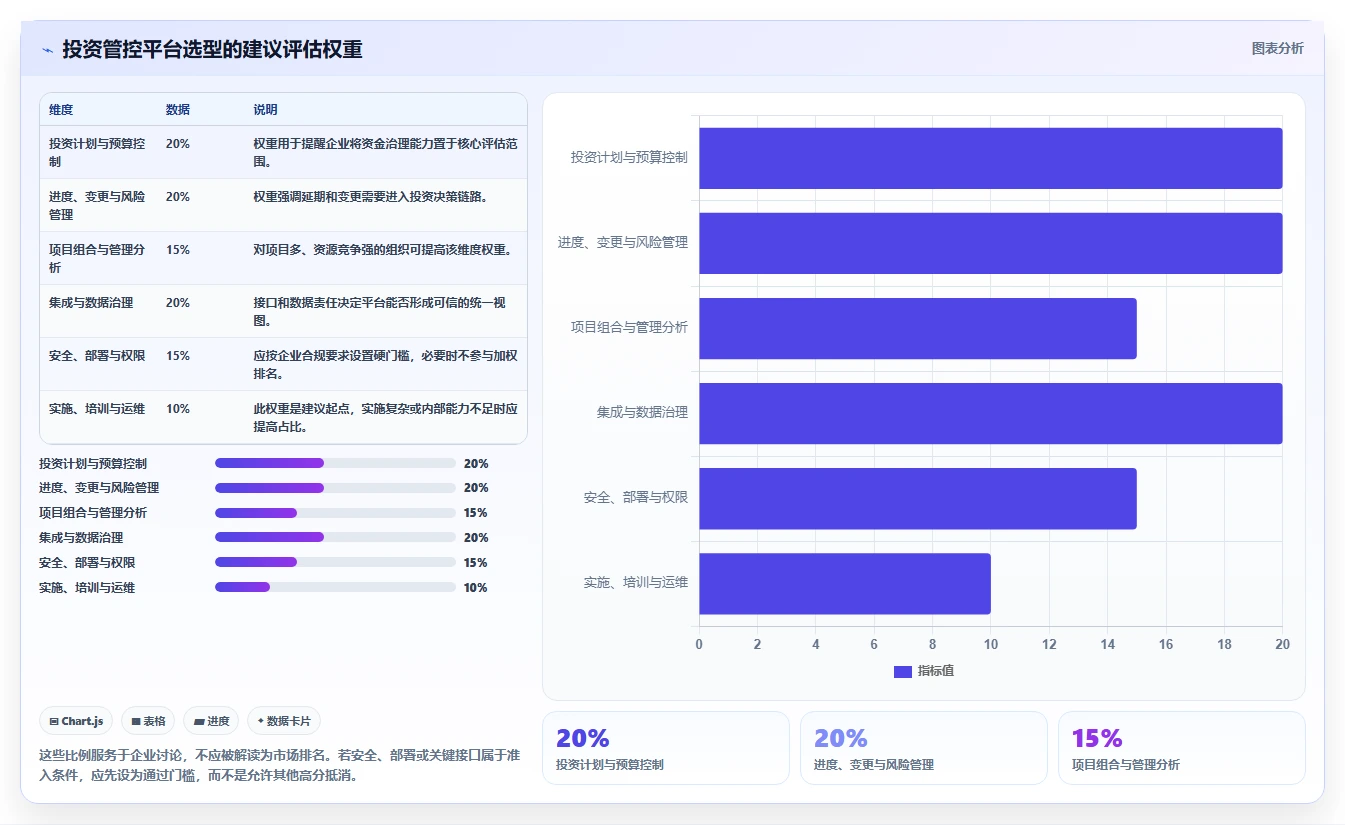Open the 20% 进度、变更与风险管理 data card
Image resolution: width=1345 pixels, height=825 pixels.
(x=923, y=748)
